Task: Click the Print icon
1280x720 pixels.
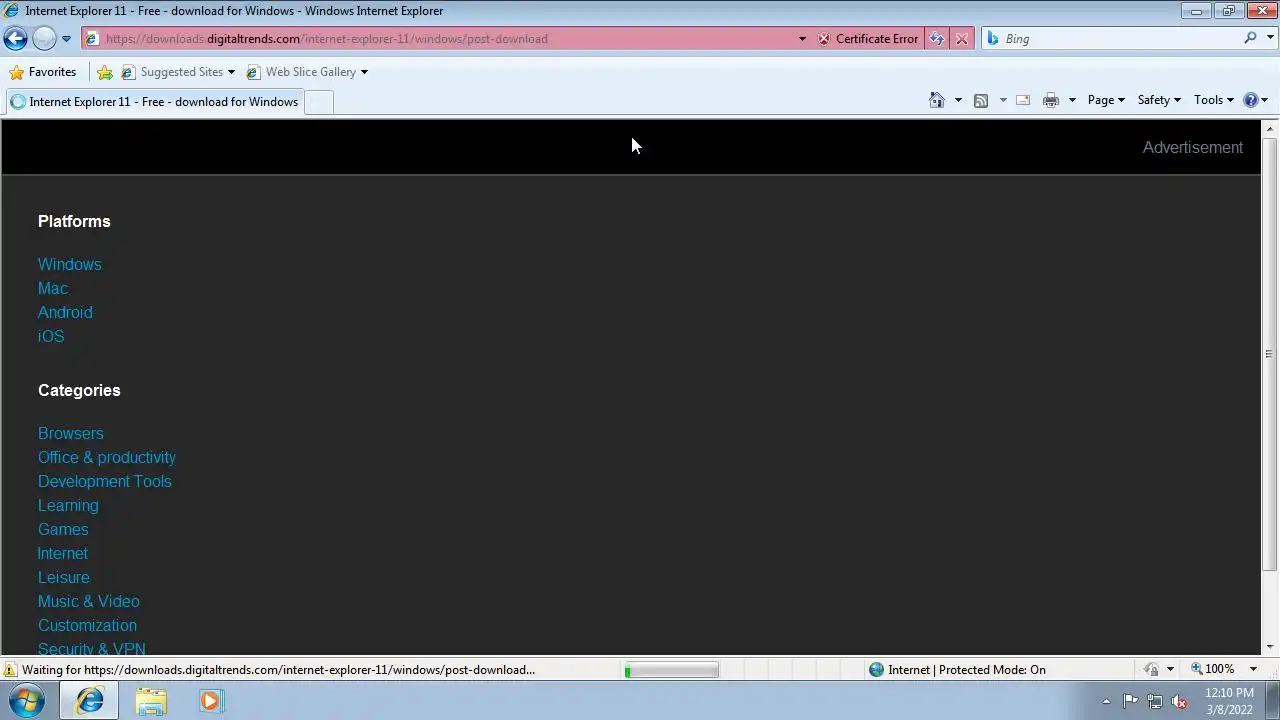Action: [x=1051, y=100]
